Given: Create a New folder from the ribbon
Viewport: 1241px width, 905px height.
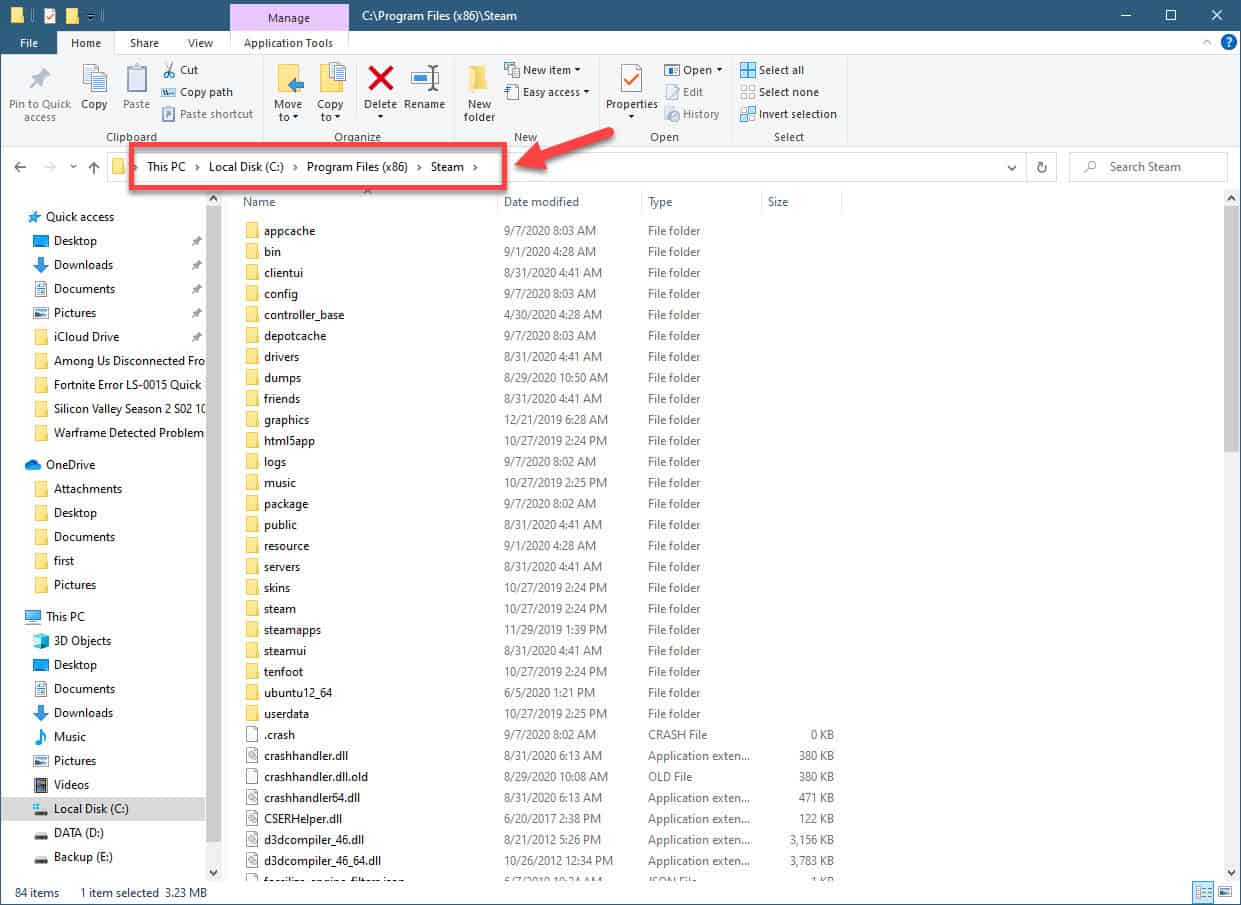Looking at the screenshot, I should [480, 93].
